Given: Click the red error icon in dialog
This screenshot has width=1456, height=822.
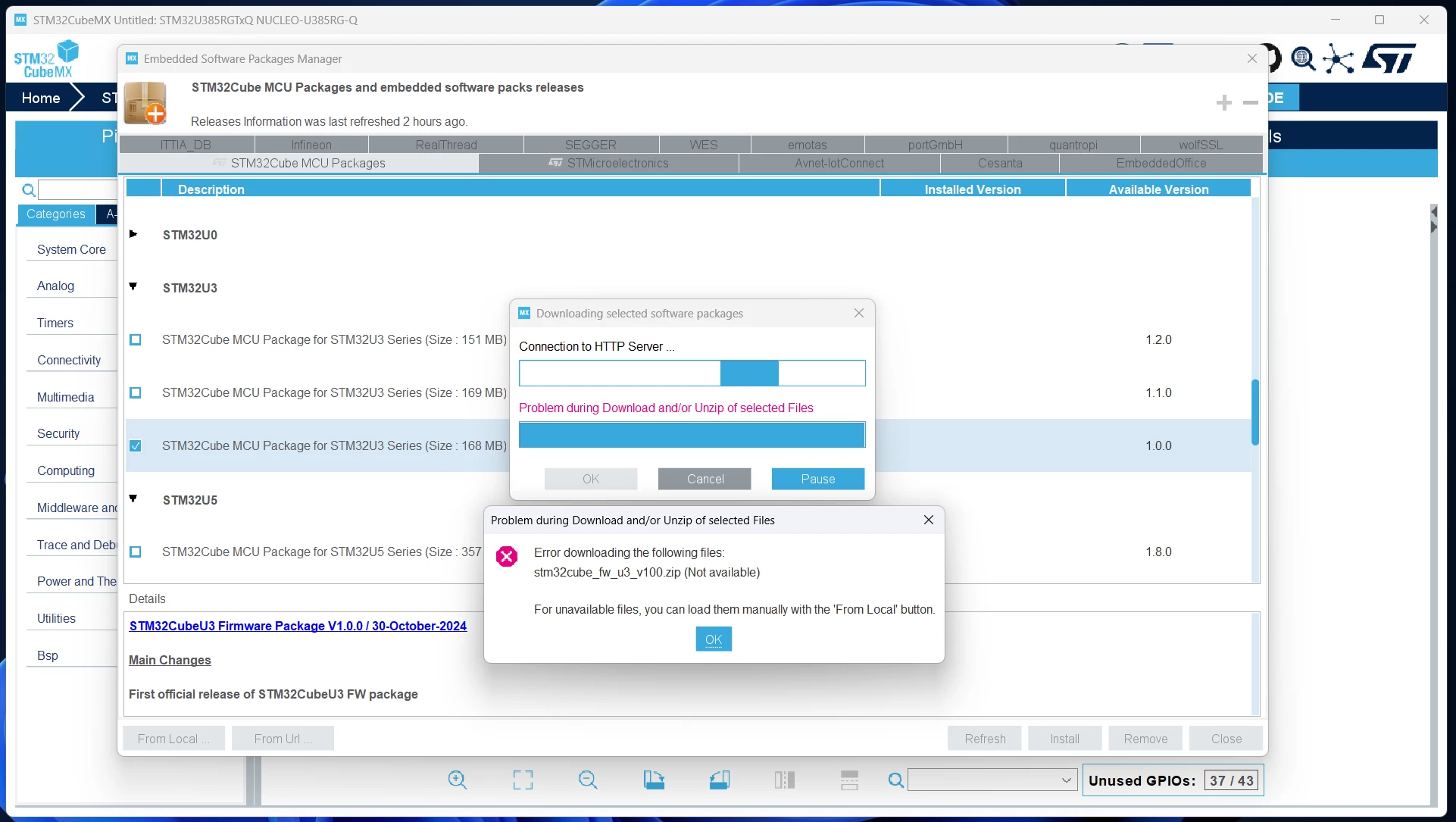Looking at the screenshot, I should pos(507,557).
